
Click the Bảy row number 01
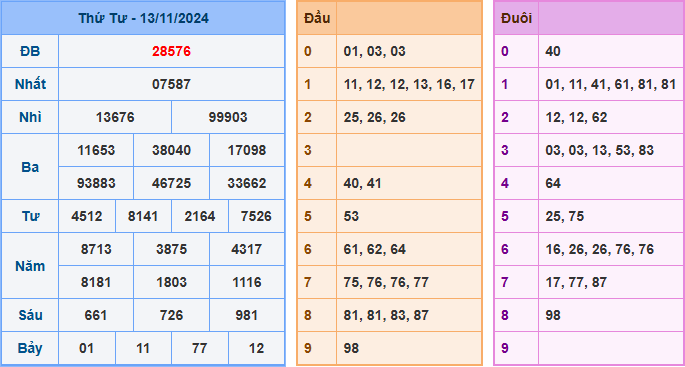[87, 348]
